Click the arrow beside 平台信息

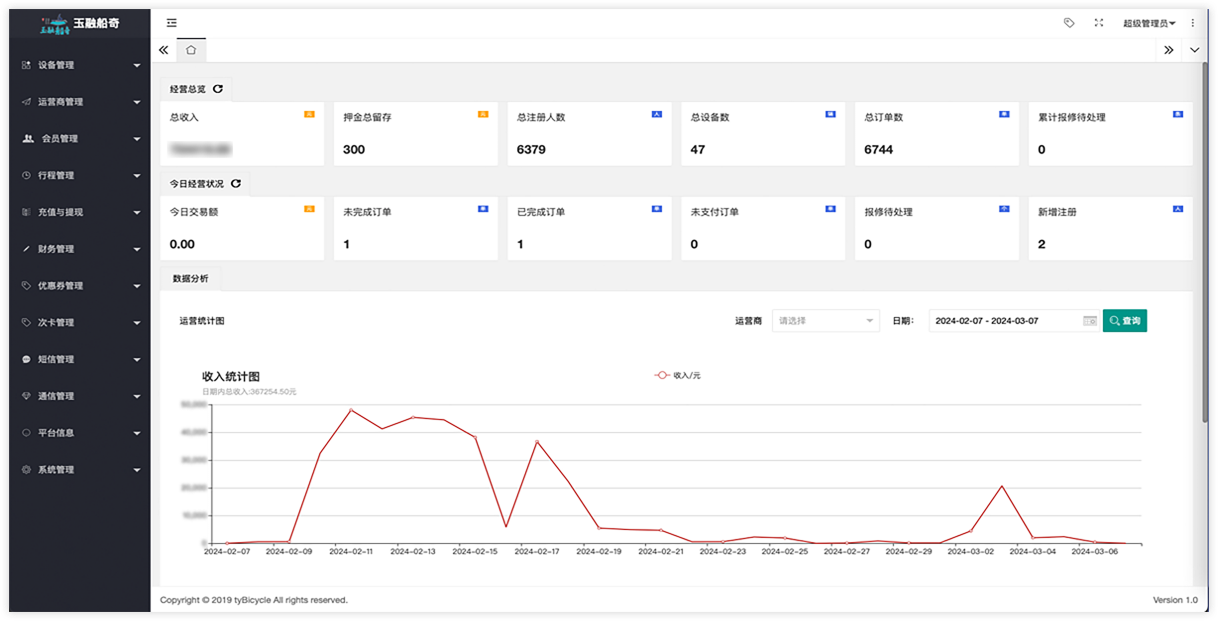137,434
